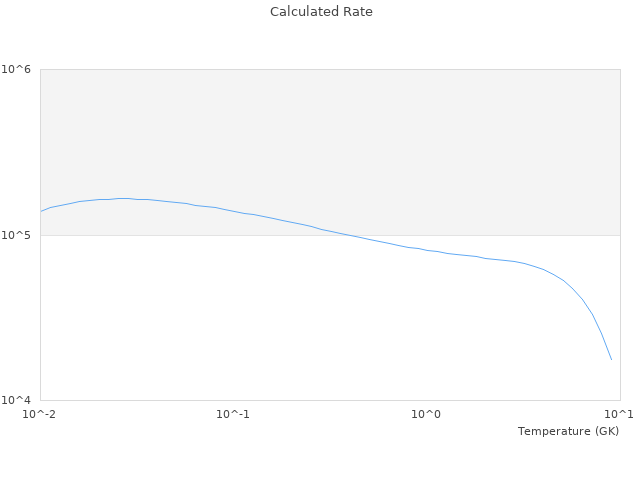
Task: Click the left starting point of blue curve
Action: 40,212
